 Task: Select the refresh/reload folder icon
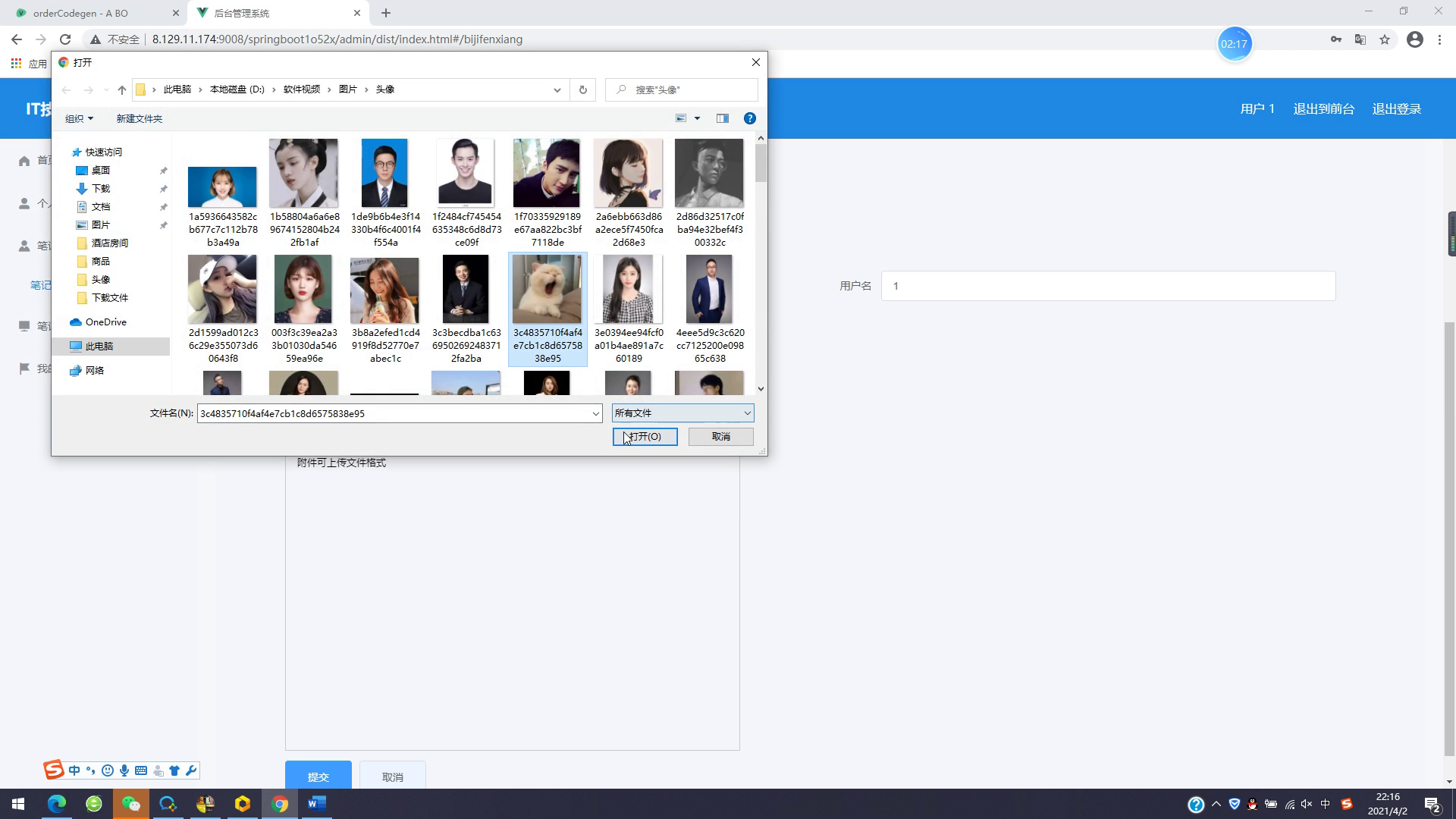coord(583,90)
